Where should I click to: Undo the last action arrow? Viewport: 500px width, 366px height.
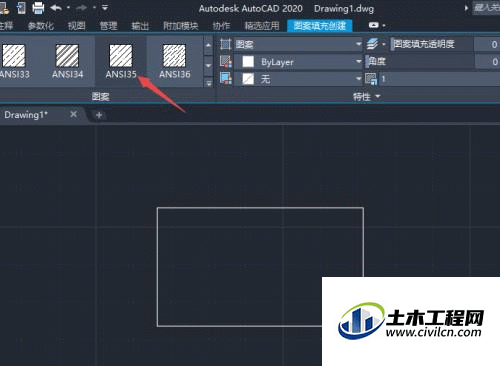[56, 7]
